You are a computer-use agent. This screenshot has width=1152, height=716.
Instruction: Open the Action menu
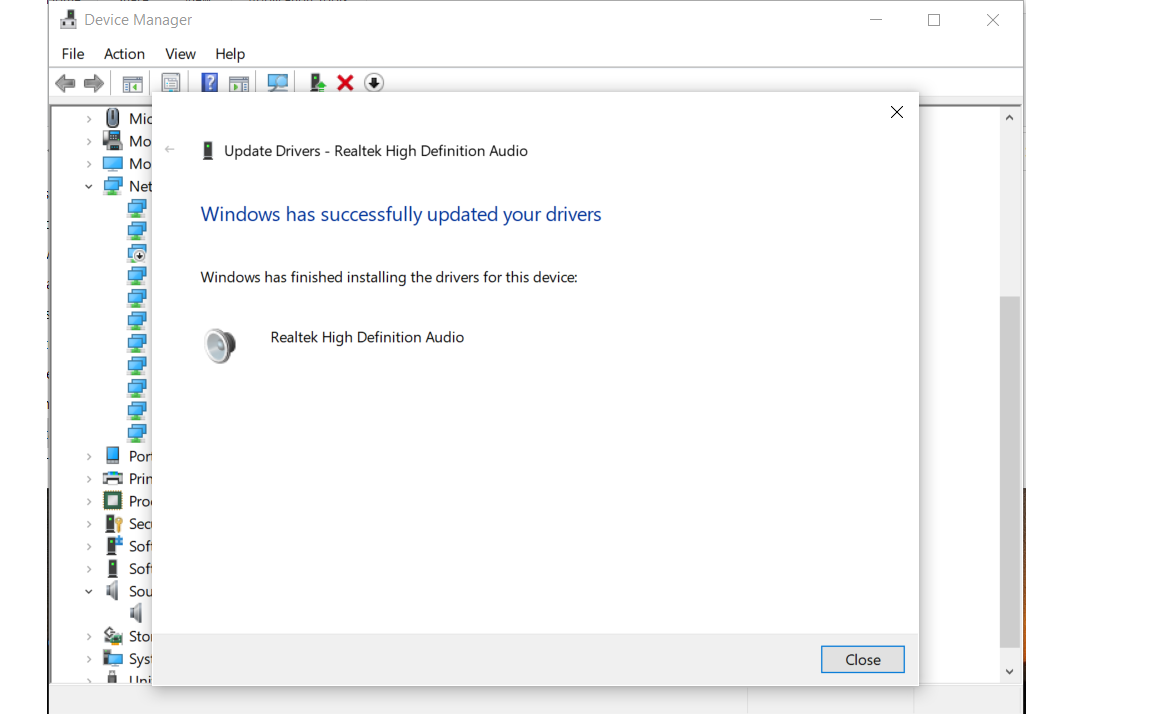point(124,54)
